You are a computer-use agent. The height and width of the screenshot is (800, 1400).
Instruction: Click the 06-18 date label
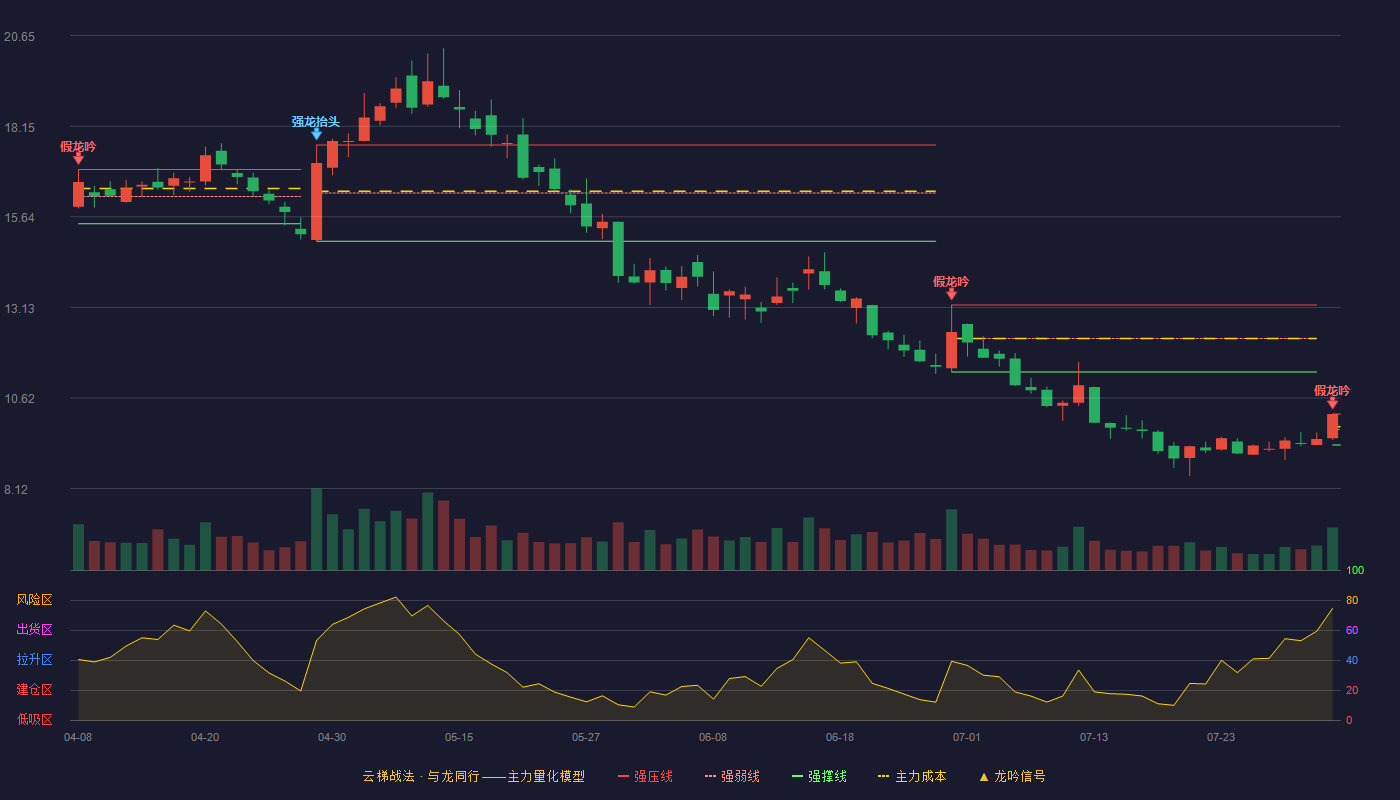point(840,737)
